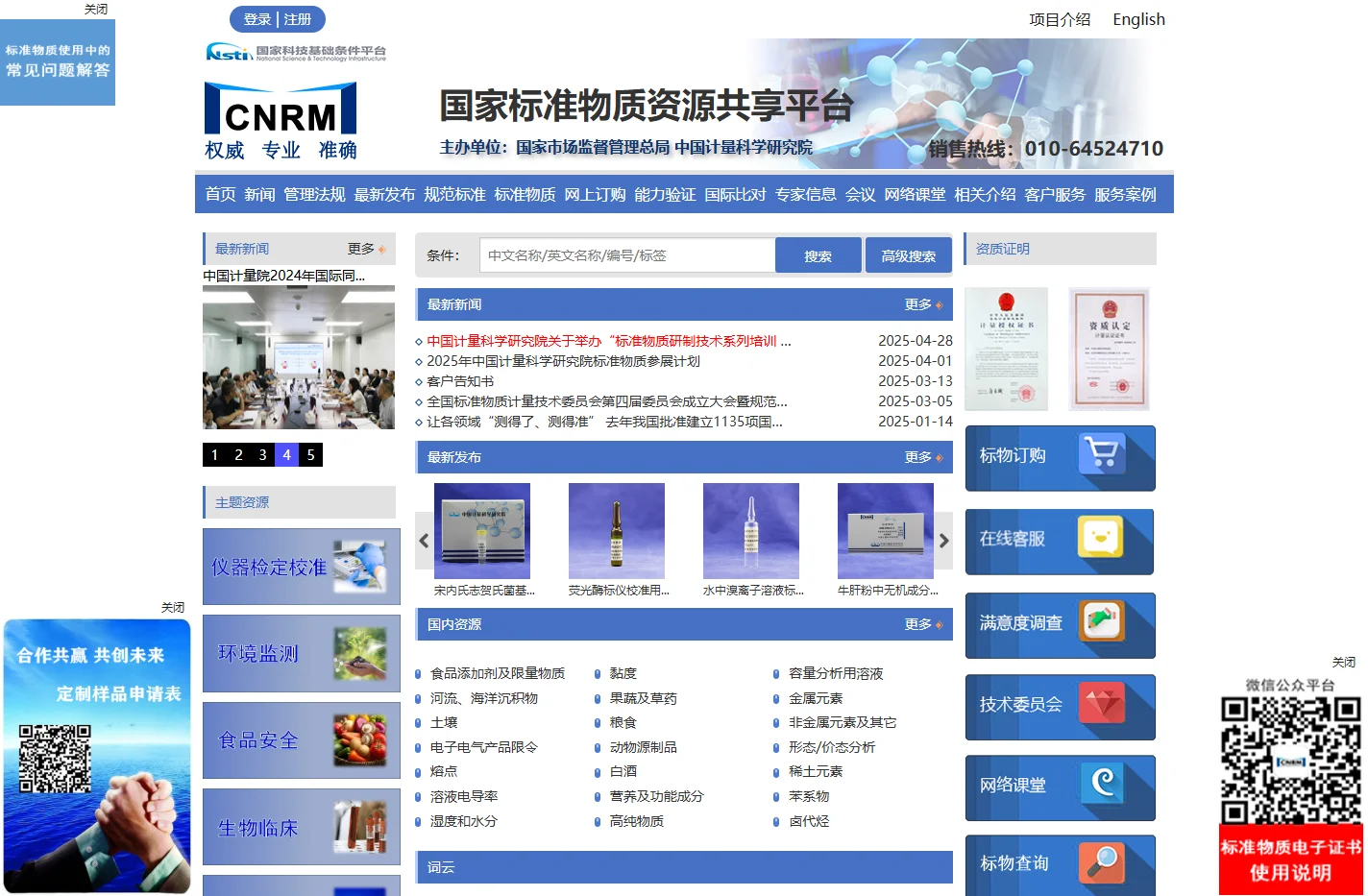Open the 能力验证 nav menu item
Viewport: 1368px width, 896px height.
coord(665,194)
